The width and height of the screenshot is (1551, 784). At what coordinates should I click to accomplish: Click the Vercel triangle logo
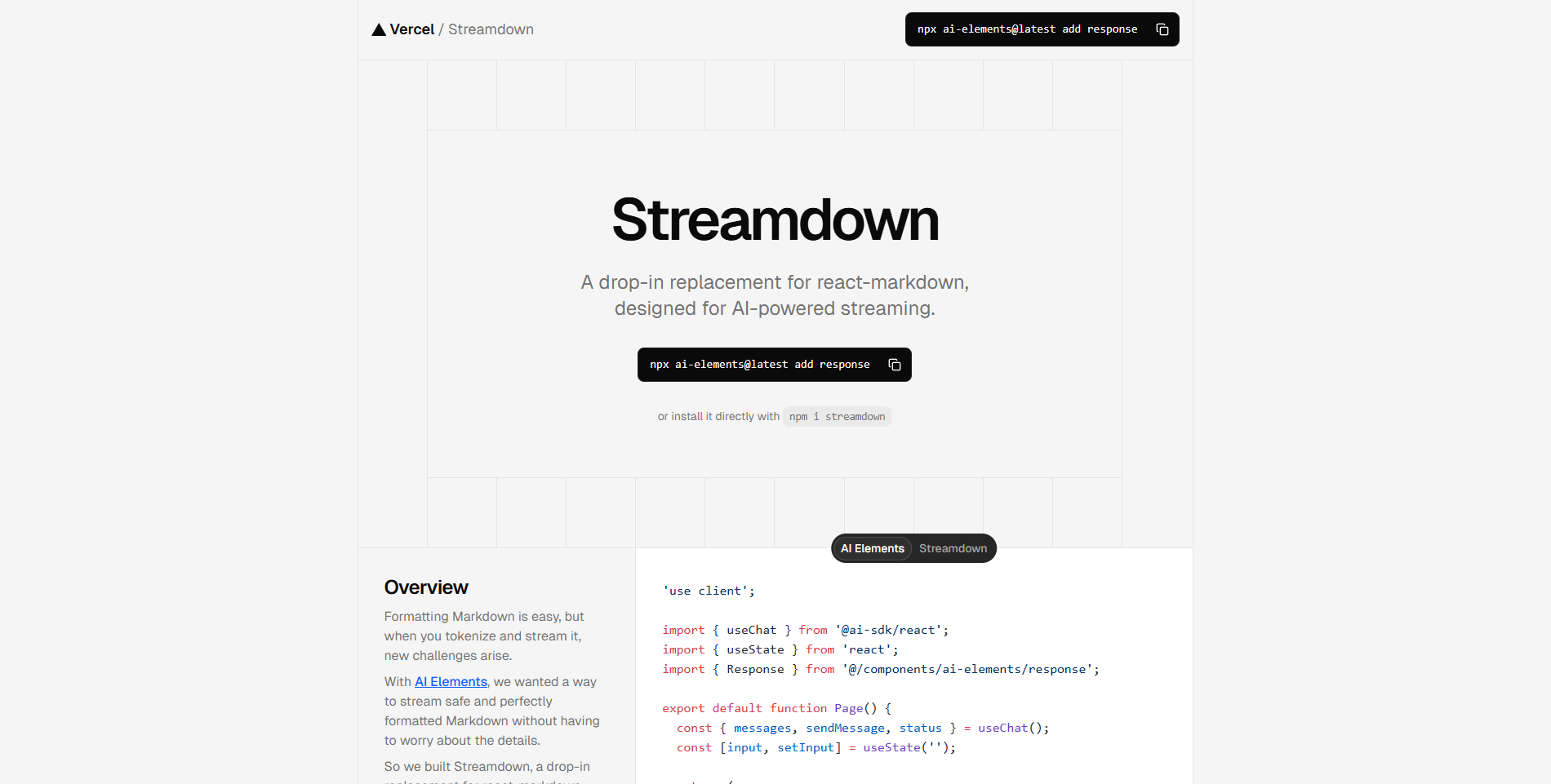click(x=379, y=29)
